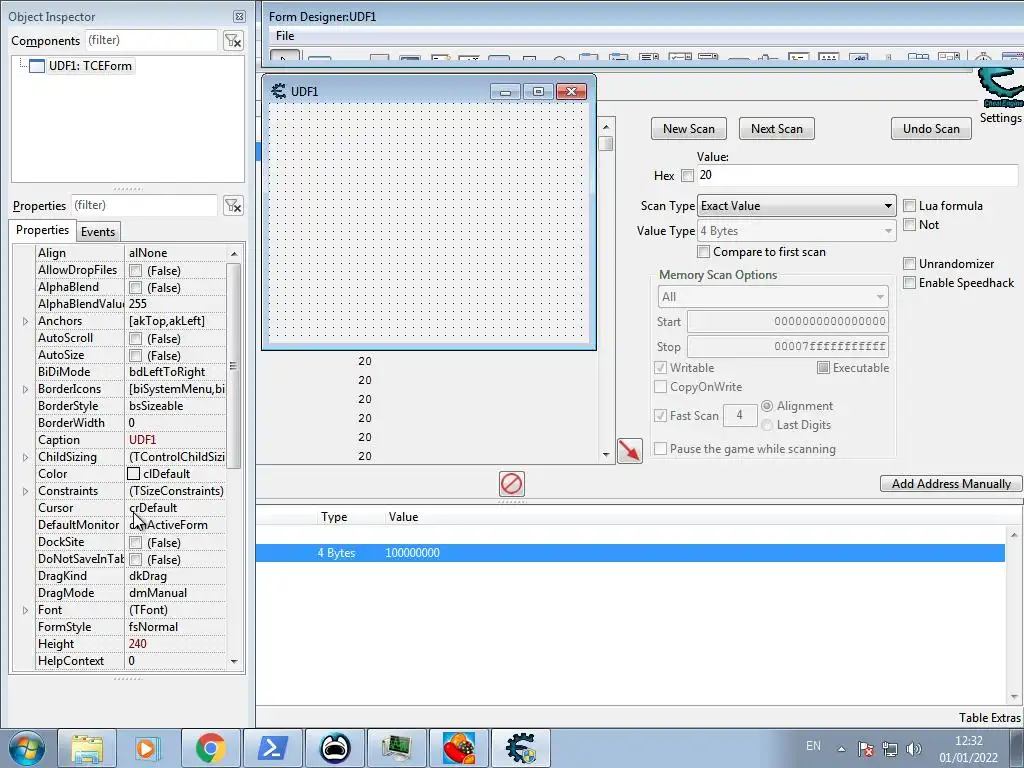
Task: Open the media player taskbar icon
Action: (148, 748)
